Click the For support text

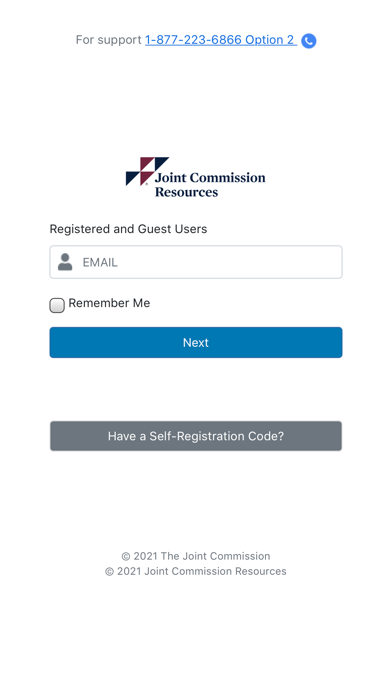pyautogui.click(x=108, y=40)
